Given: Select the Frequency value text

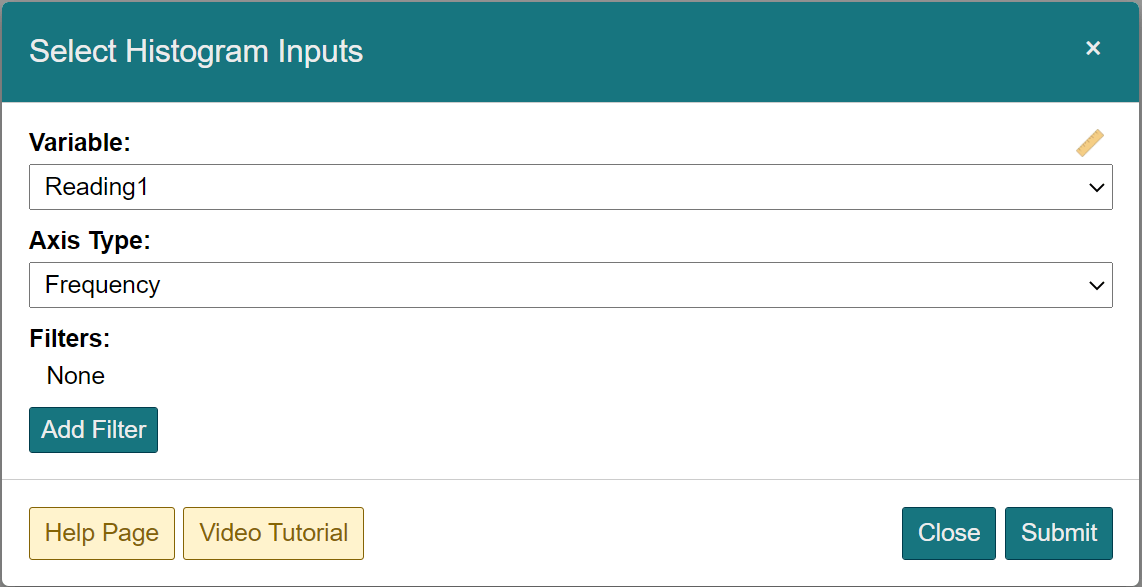Looking at the screenshot, I should click(x=103, y=285).
